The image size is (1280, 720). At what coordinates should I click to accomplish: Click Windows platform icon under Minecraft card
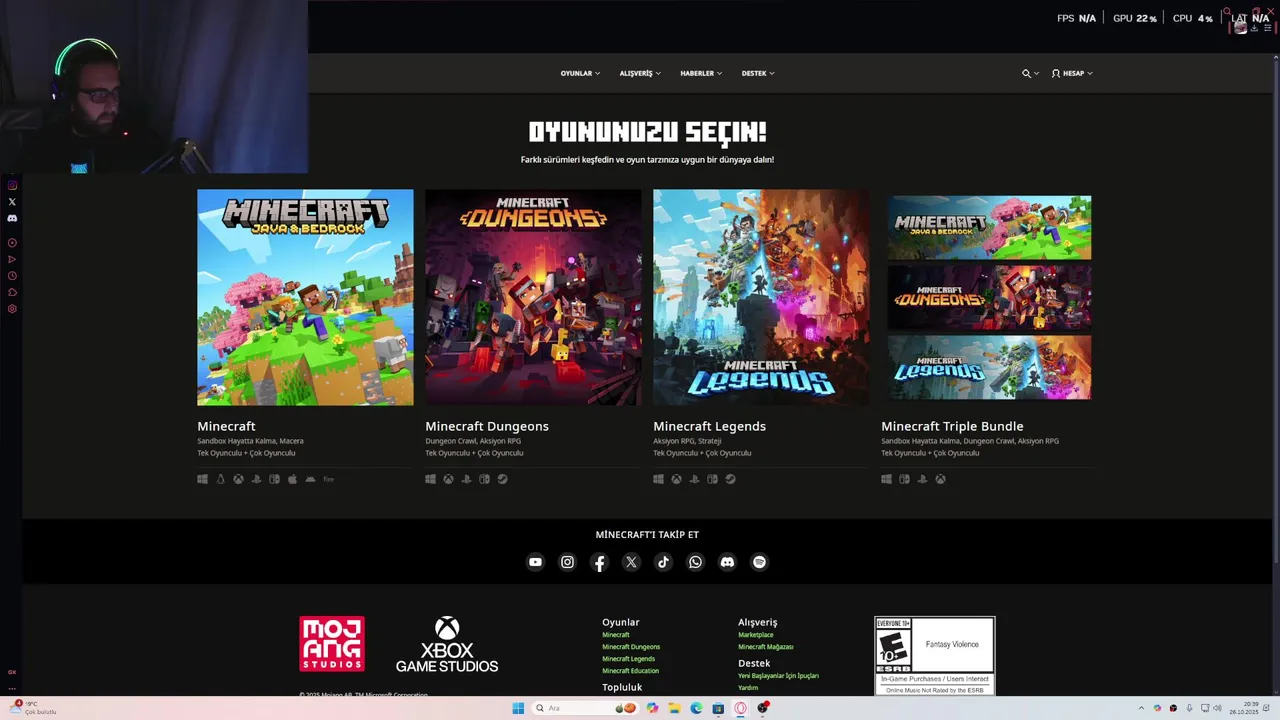[202, 479]
